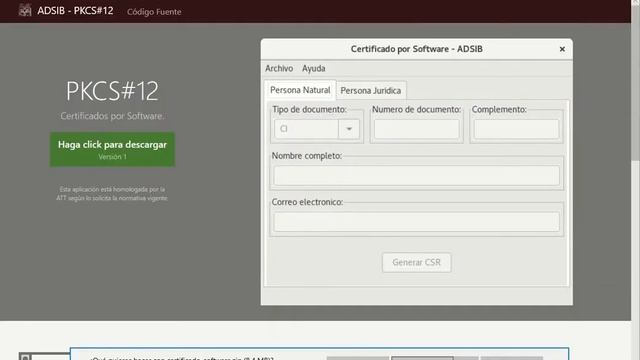Expand the Tipo de documento dropdown arrow
Viewport: 640px width, 360px height.
pos(349,129)
